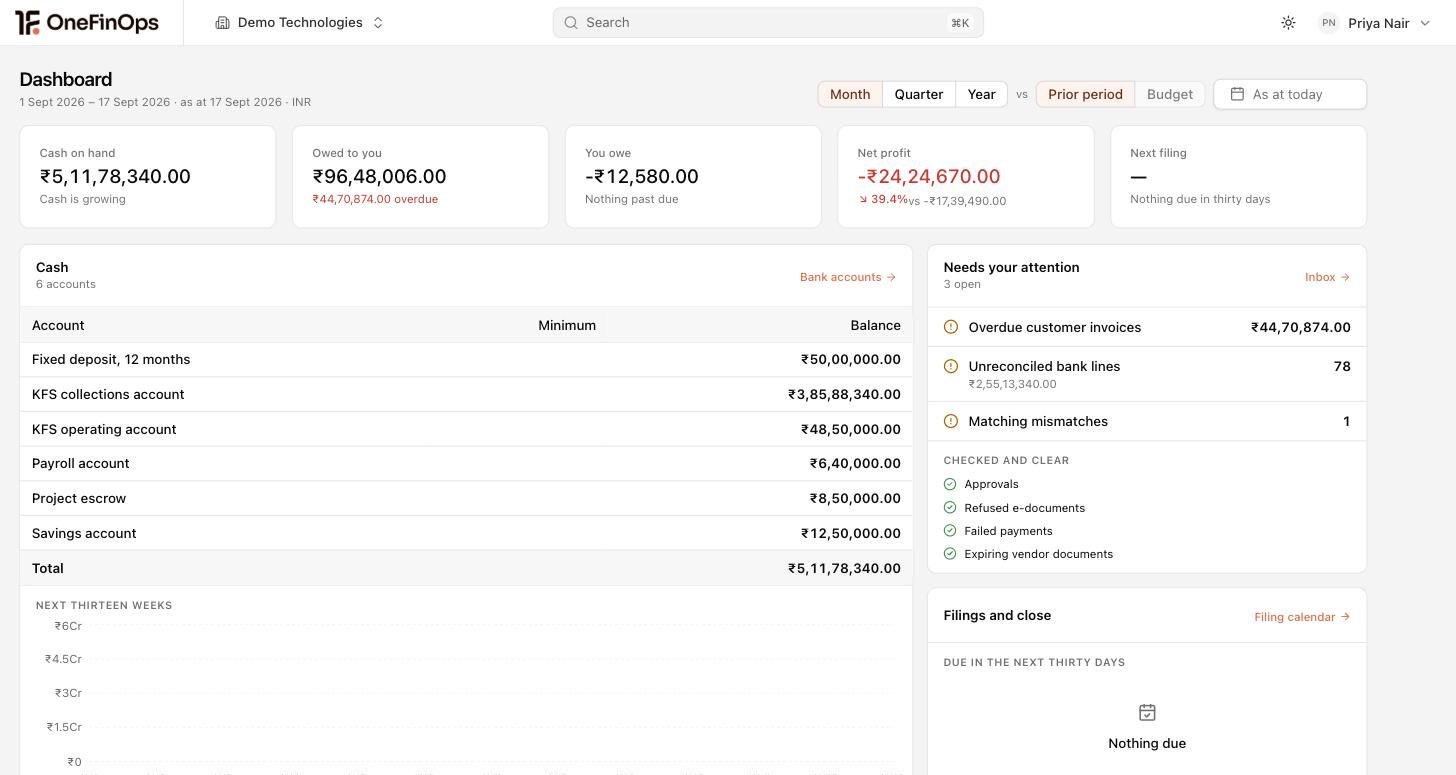Go to the Inbox link
Screen dimensions: 1456x775
coord(1327,277)
